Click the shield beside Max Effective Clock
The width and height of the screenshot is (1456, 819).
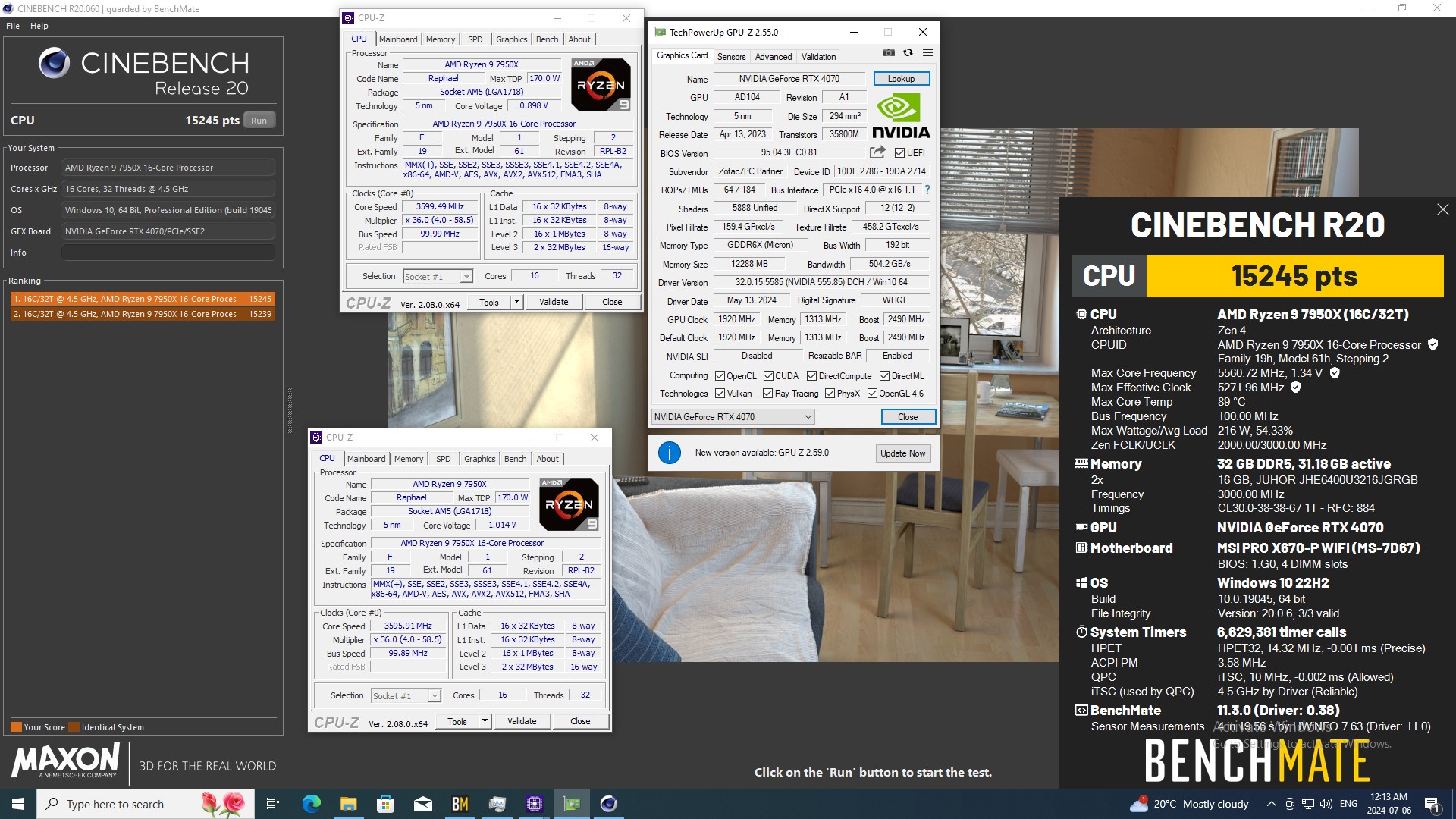tap(1296, 387)
